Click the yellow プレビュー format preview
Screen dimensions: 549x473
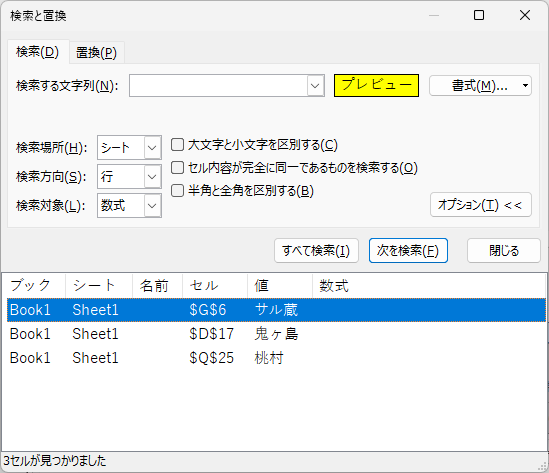[376, 85]
